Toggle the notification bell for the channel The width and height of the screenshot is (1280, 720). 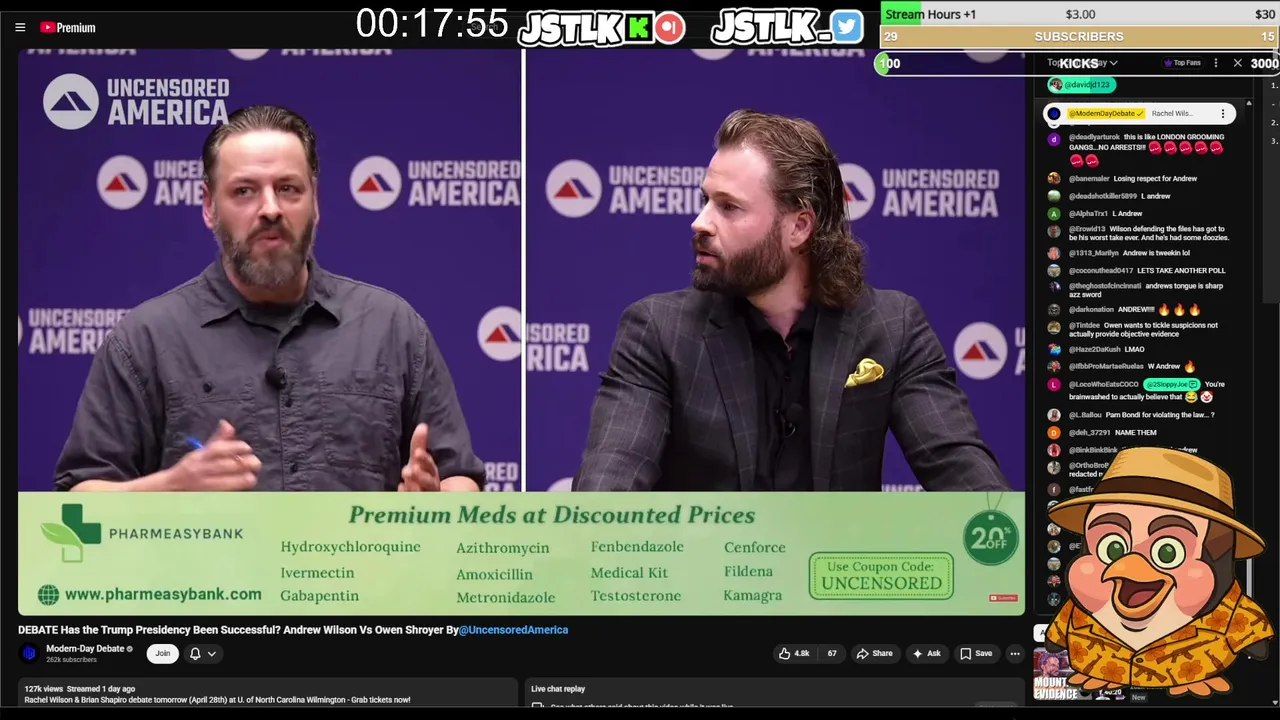tap(195, 654)
